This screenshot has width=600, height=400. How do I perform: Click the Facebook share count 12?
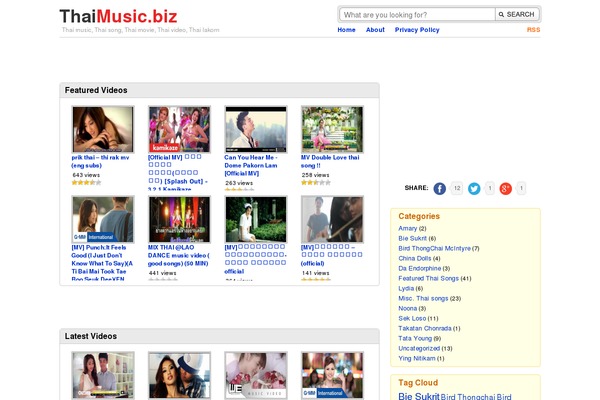457,188
